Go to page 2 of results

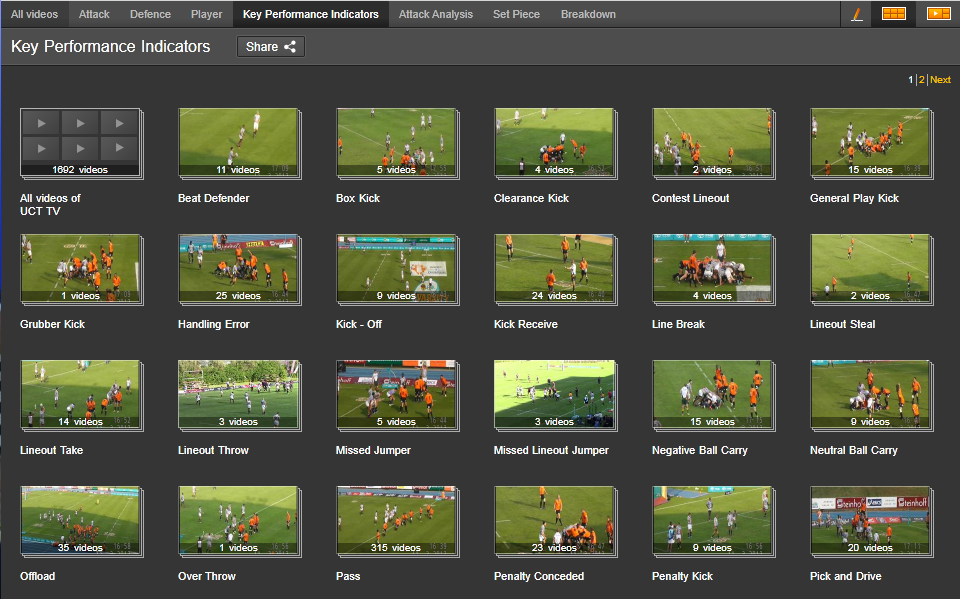click(x=921, y=80)
